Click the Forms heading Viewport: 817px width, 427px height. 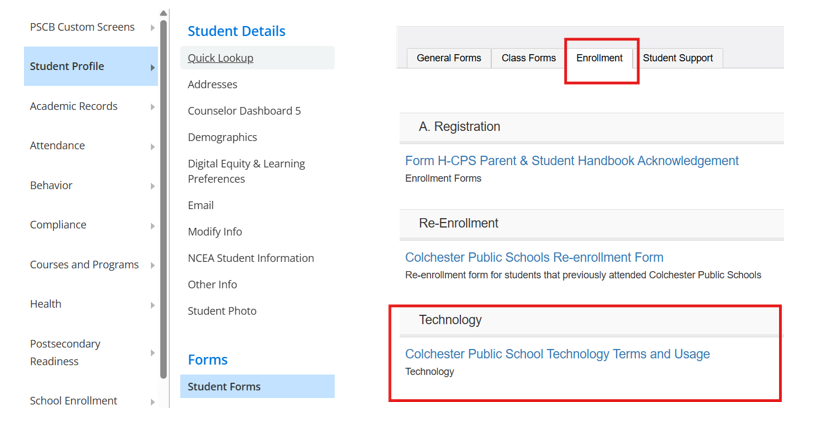click(207, 360)
